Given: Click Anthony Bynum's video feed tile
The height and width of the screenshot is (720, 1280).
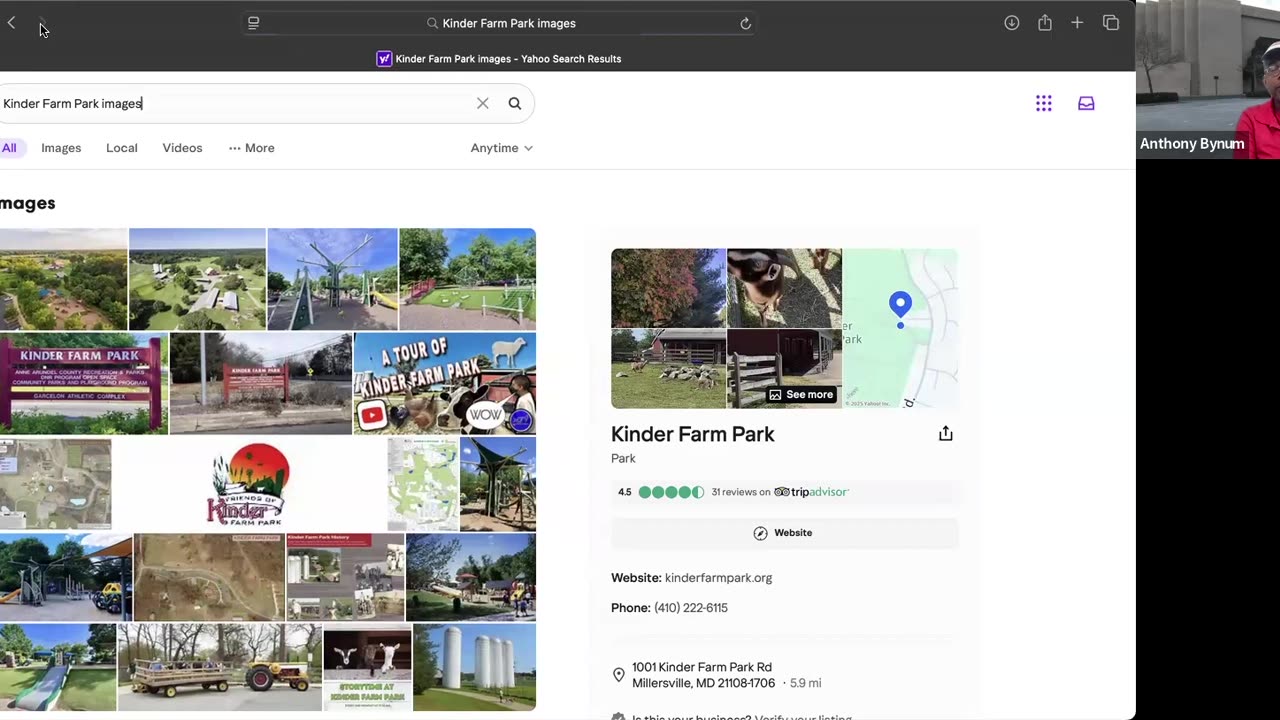Looking at the screenshot, I should [x=1208, y=80].
